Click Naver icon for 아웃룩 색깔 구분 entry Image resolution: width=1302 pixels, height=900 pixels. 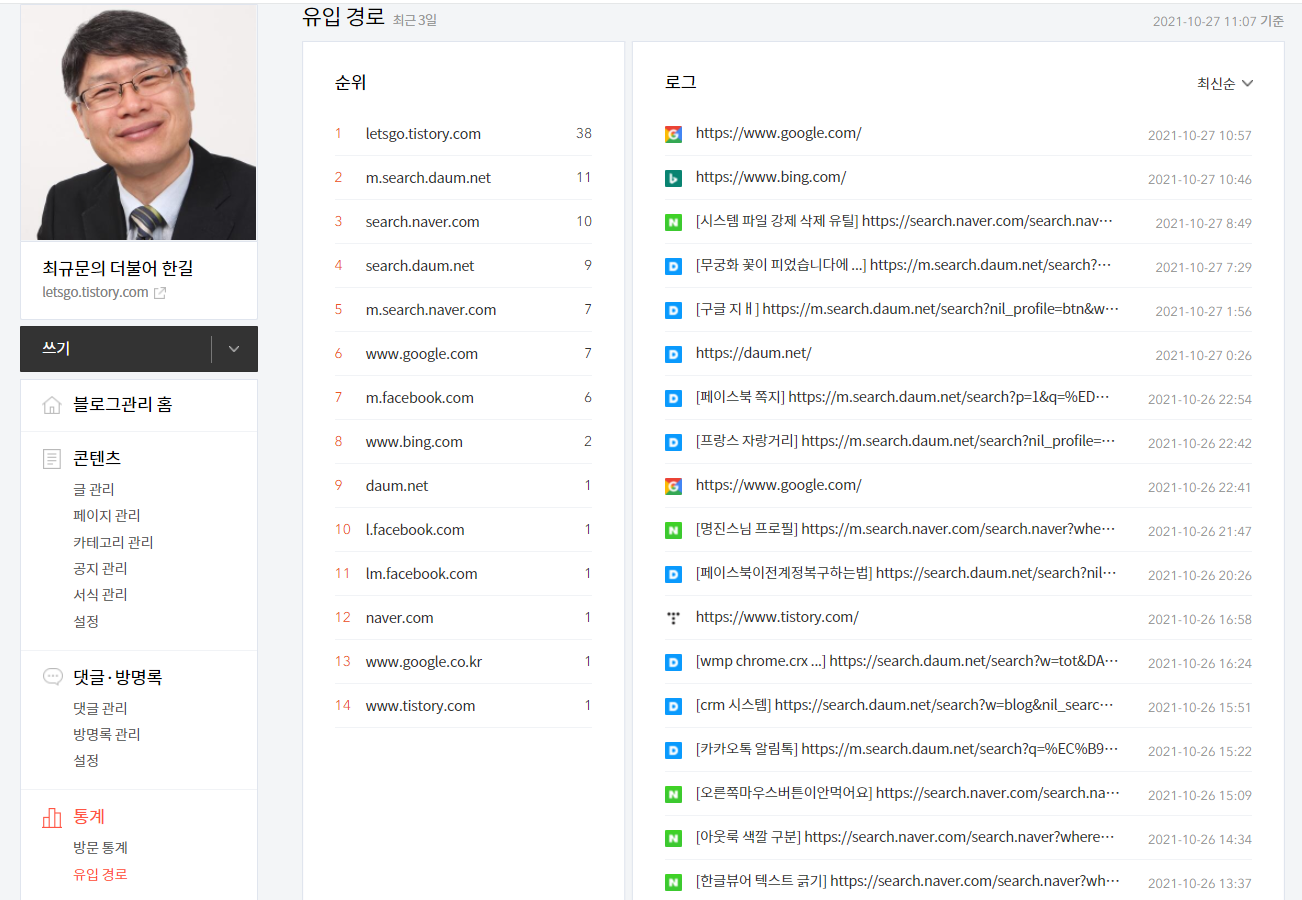point(673,838)
